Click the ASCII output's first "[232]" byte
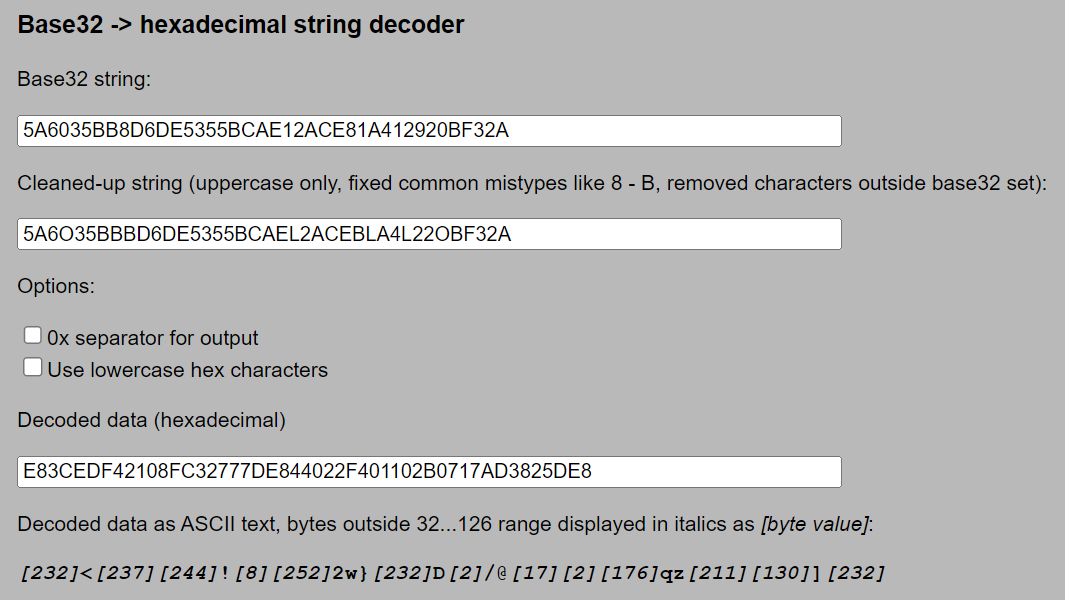Screen dimensions: 1065x600 pyautogui.click(x=48, y=574)
